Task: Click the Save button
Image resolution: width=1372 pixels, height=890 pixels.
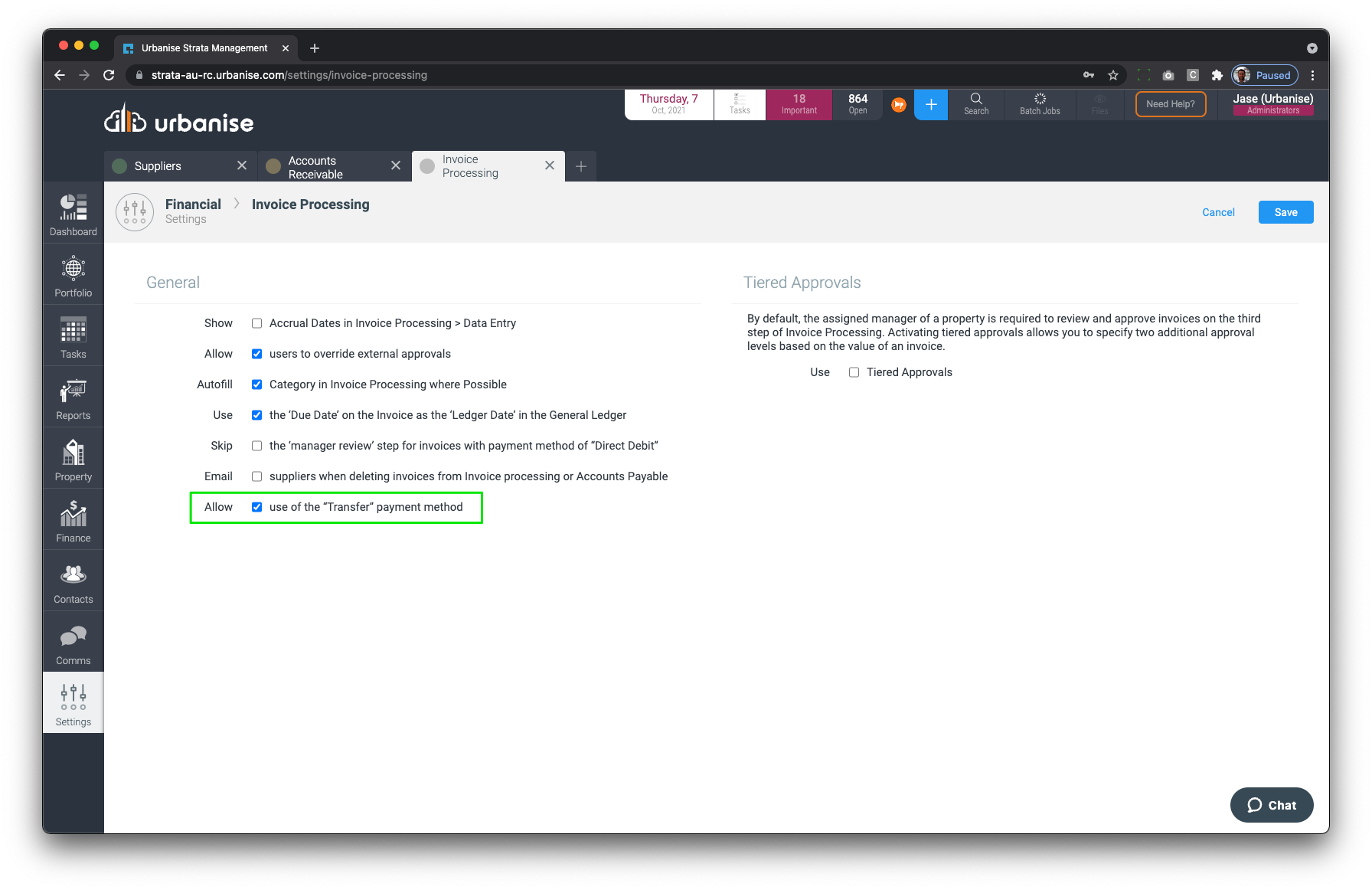Action: point(1285,212)
